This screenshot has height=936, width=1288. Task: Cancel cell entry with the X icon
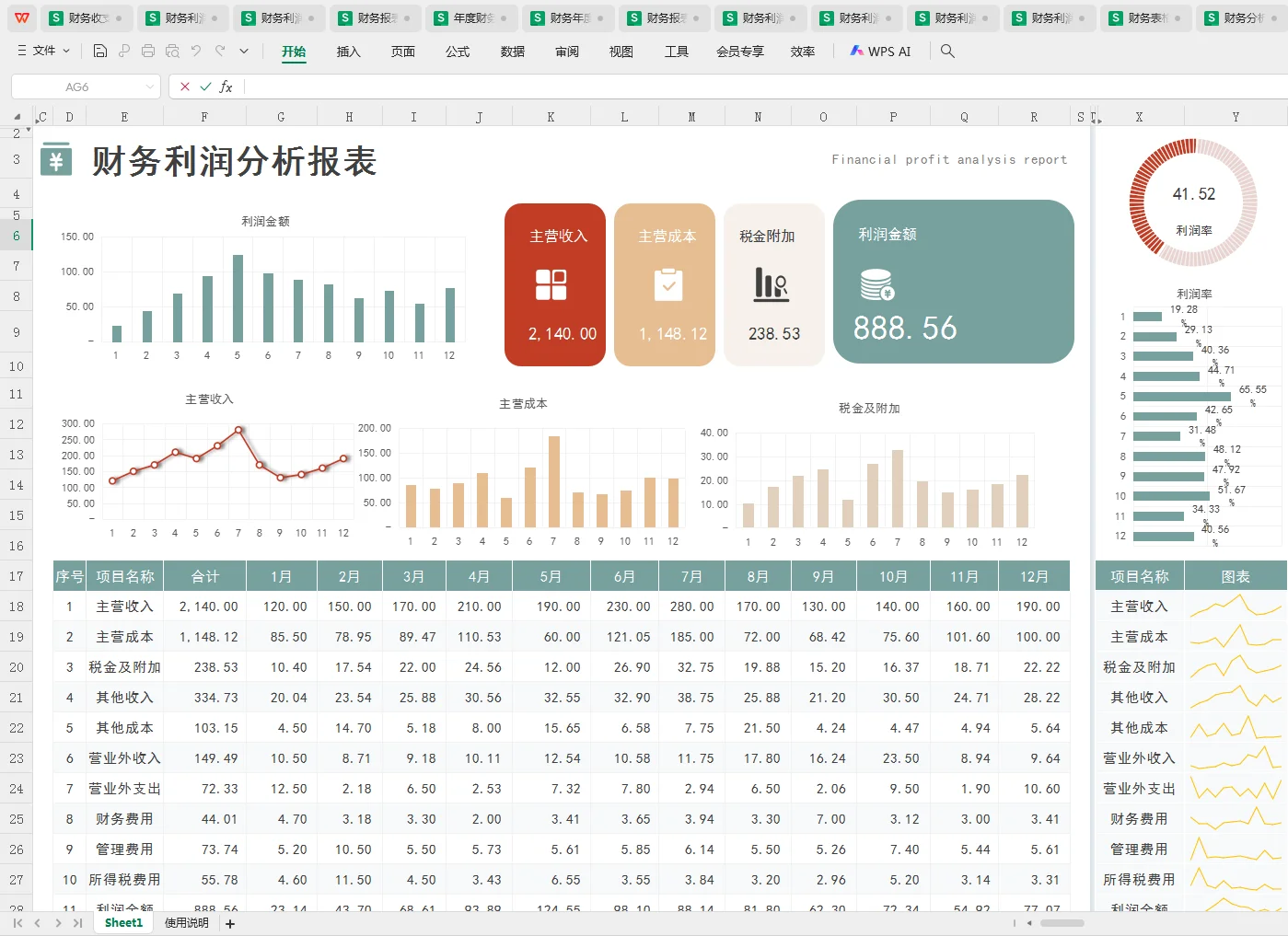pos(184,86)
